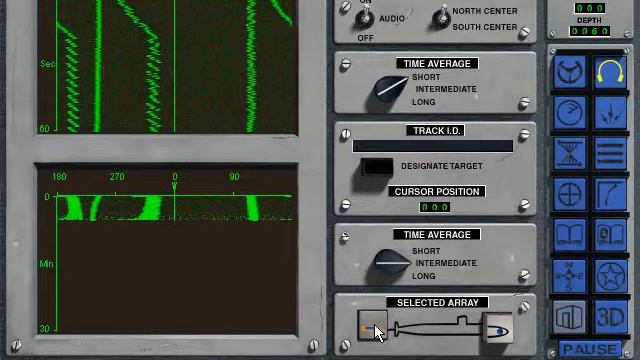Click bearing 90 on the lower waterfall
640x360 pixels.
pos(234,177)
